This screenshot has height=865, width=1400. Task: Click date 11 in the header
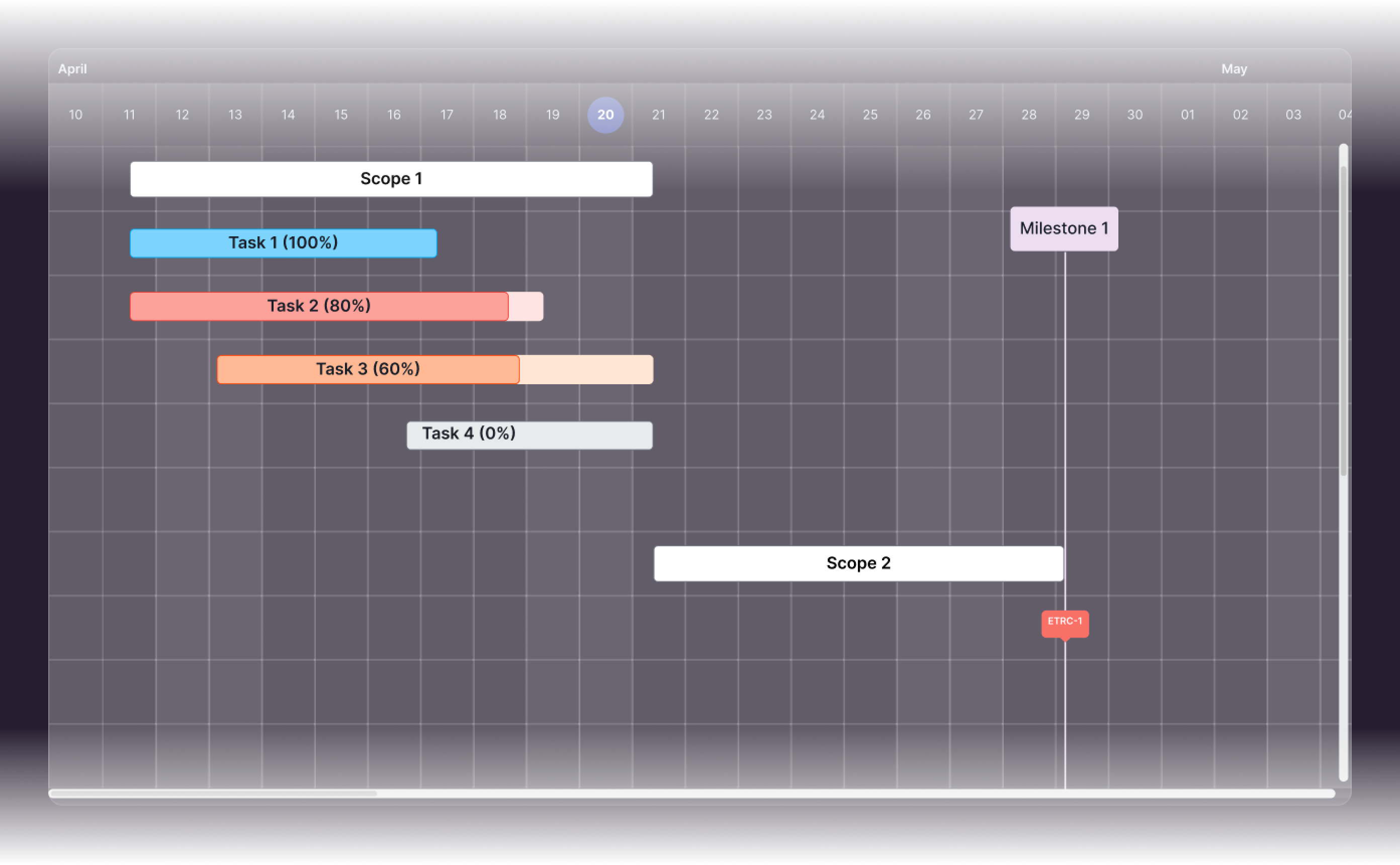click(x=129, y=115)
